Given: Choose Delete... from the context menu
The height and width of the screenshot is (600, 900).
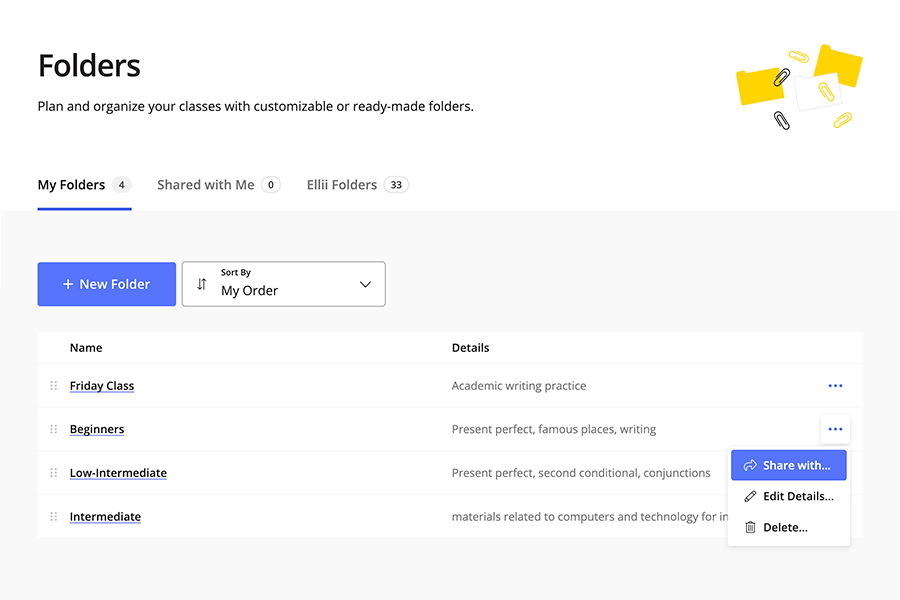Looking at the screenshot, I should tap(786, 526).
